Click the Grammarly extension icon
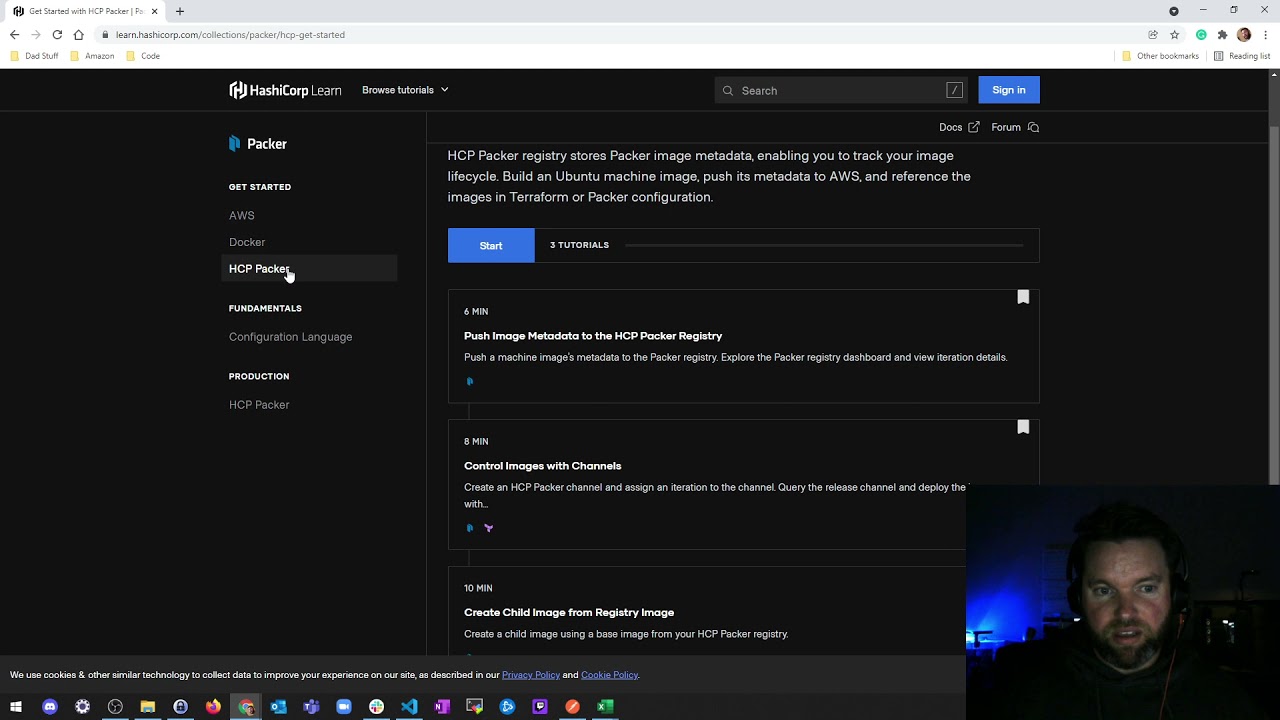1280x720 pixels. point(1201,35)
